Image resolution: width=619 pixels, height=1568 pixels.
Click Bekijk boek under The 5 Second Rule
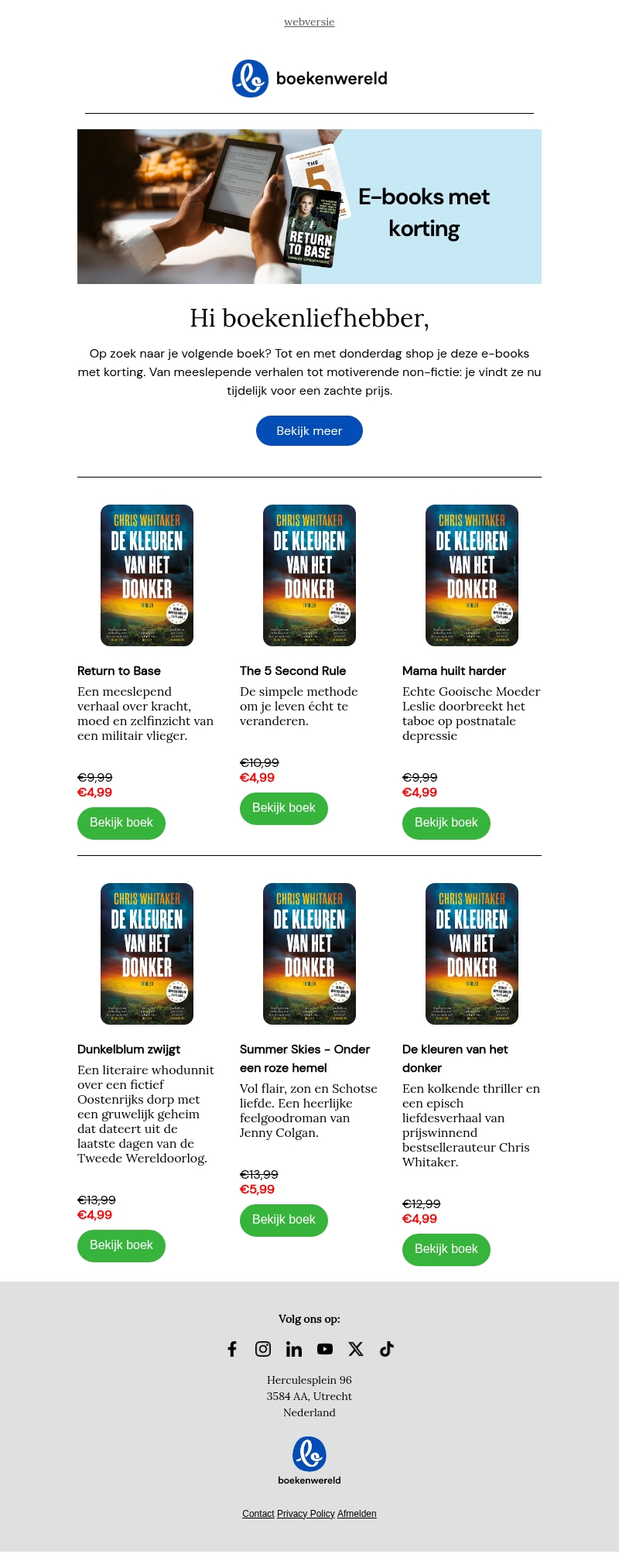[x=284, y=808]
